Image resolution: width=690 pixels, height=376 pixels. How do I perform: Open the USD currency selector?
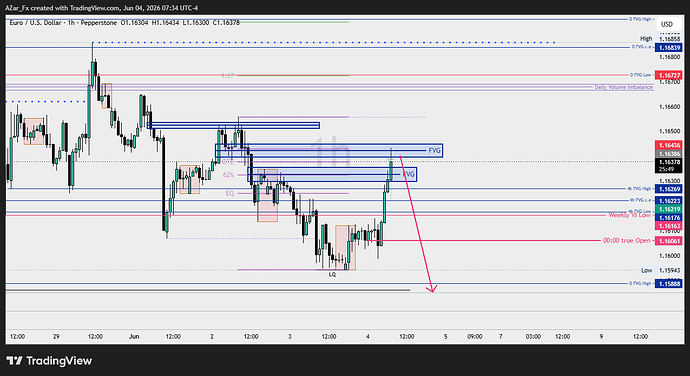668,24
